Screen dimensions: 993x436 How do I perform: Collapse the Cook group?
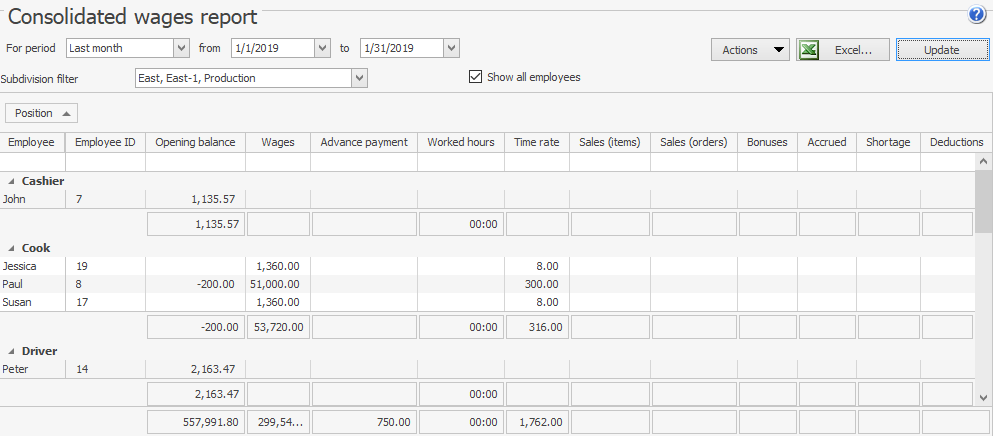12,248
